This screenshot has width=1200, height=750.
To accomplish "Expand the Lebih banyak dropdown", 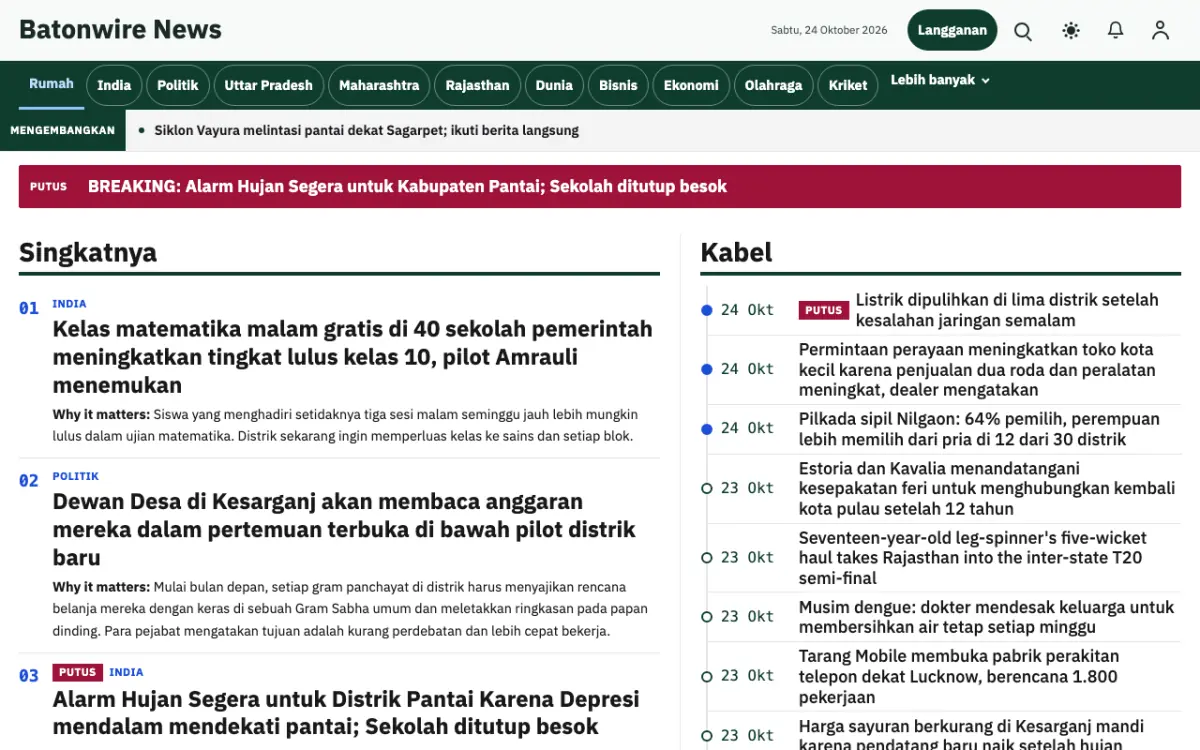I will tap(940, 80).
